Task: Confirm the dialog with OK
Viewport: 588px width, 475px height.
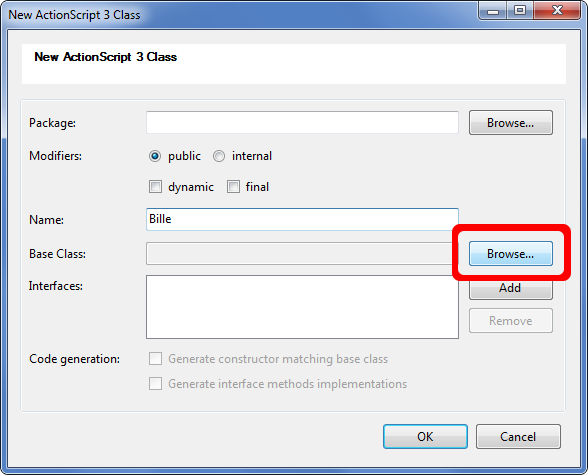Action: point(425,436)
